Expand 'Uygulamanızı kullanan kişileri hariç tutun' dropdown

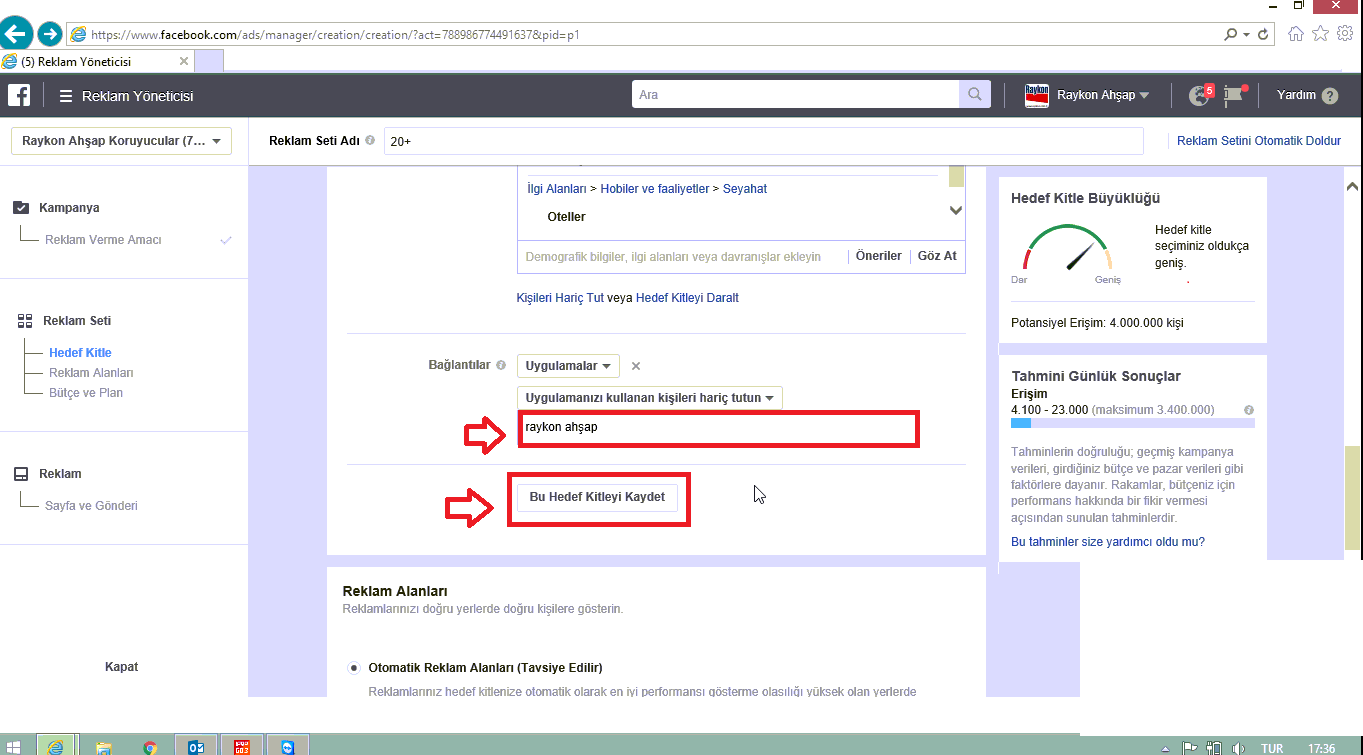650,397
